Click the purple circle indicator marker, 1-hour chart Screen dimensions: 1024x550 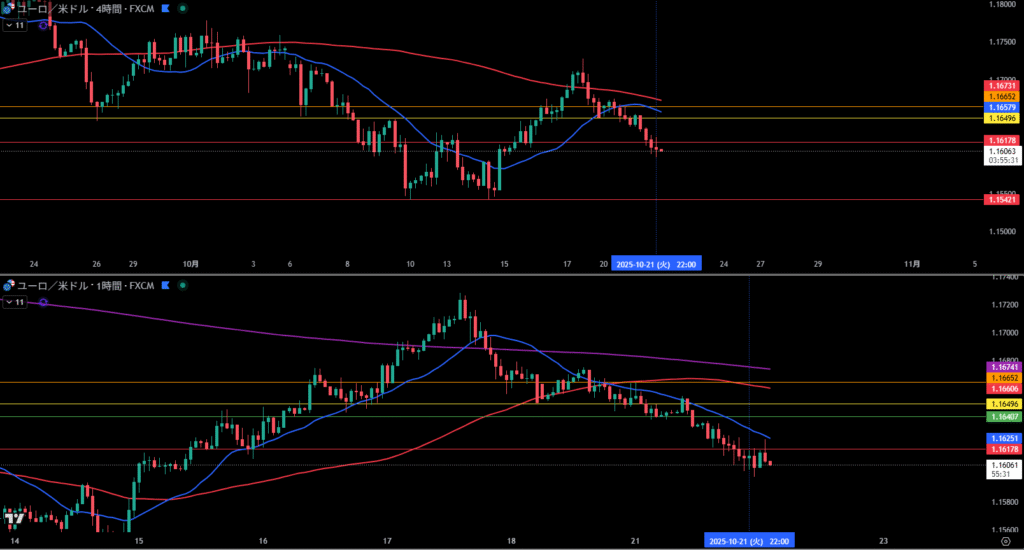pos(43,301)
